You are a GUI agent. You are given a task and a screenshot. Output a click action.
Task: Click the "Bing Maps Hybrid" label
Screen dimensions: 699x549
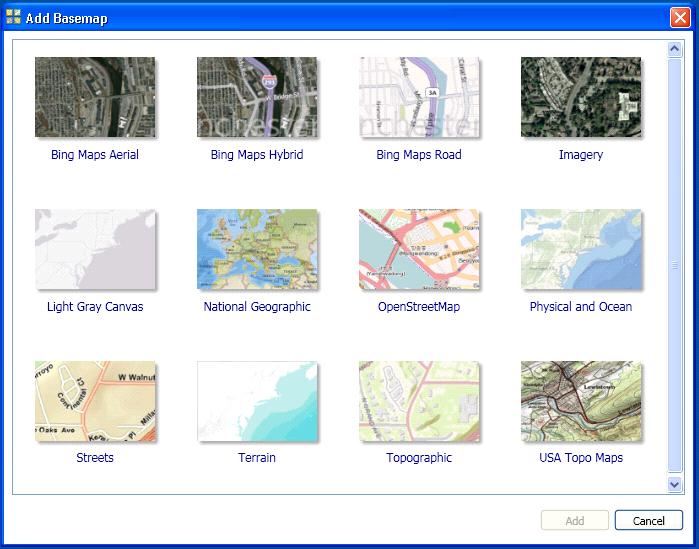tap(257, 155)
